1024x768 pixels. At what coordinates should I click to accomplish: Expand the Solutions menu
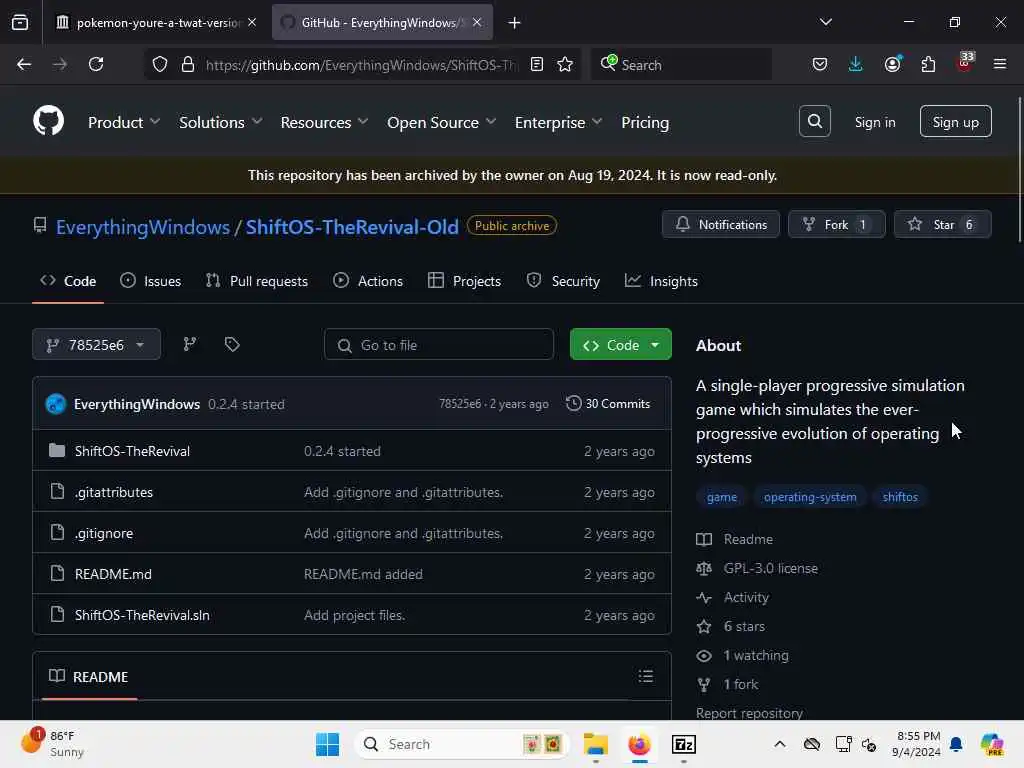point(221,122)
